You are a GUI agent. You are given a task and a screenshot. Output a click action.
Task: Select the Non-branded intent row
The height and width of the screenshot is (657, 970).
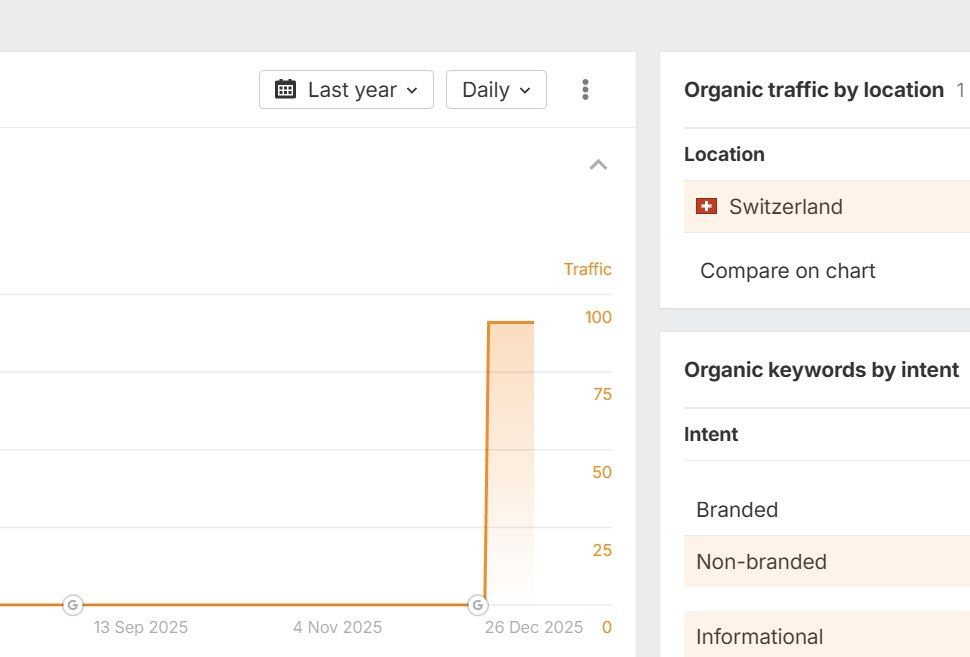(761, 562)
